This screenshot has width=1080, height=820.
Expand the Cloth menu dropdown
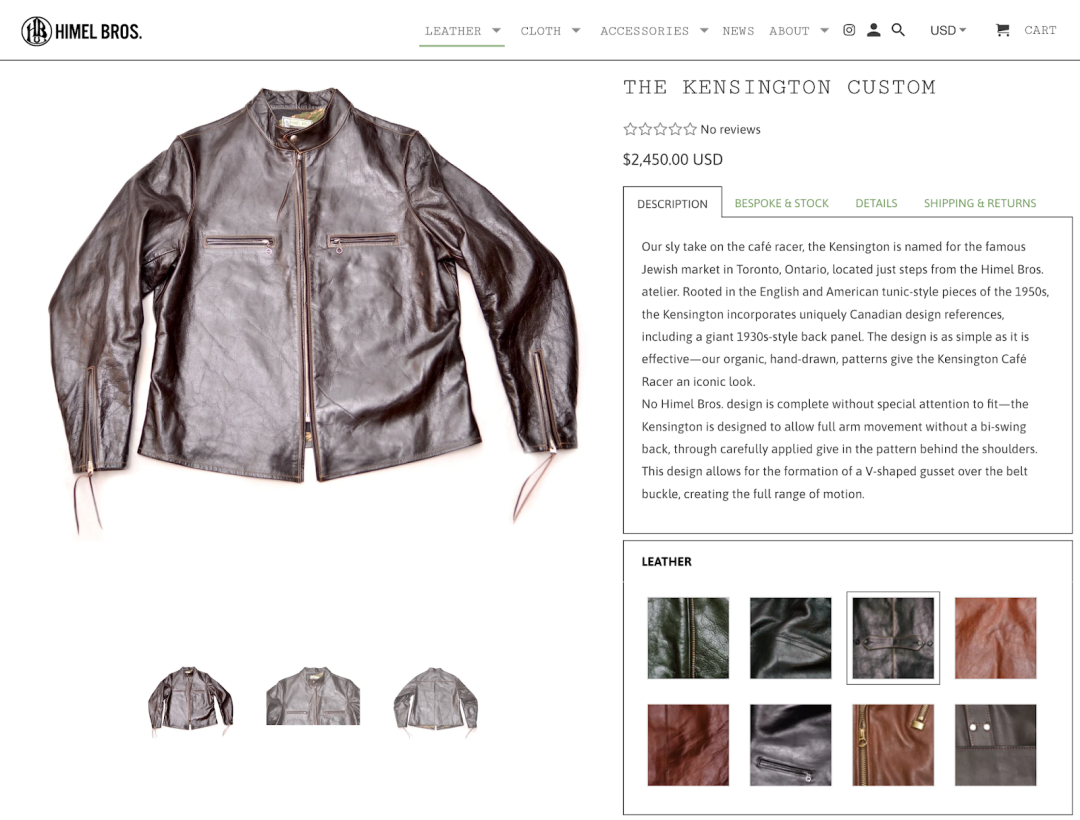point(576,30)
